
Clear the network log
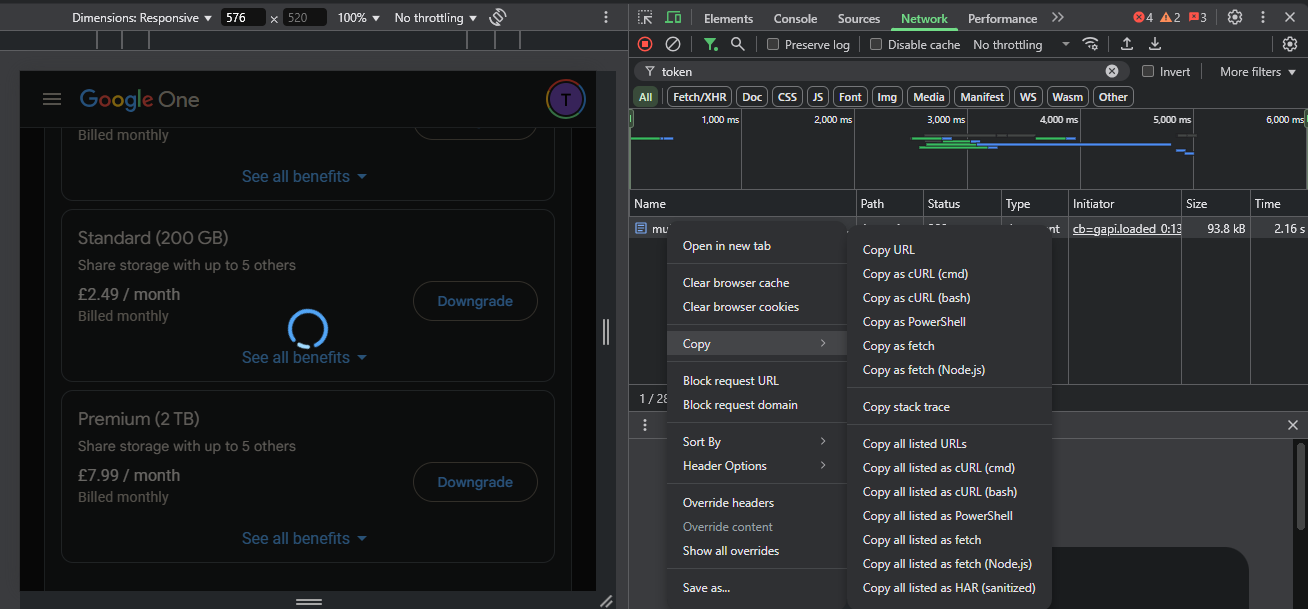pos(673,44)
